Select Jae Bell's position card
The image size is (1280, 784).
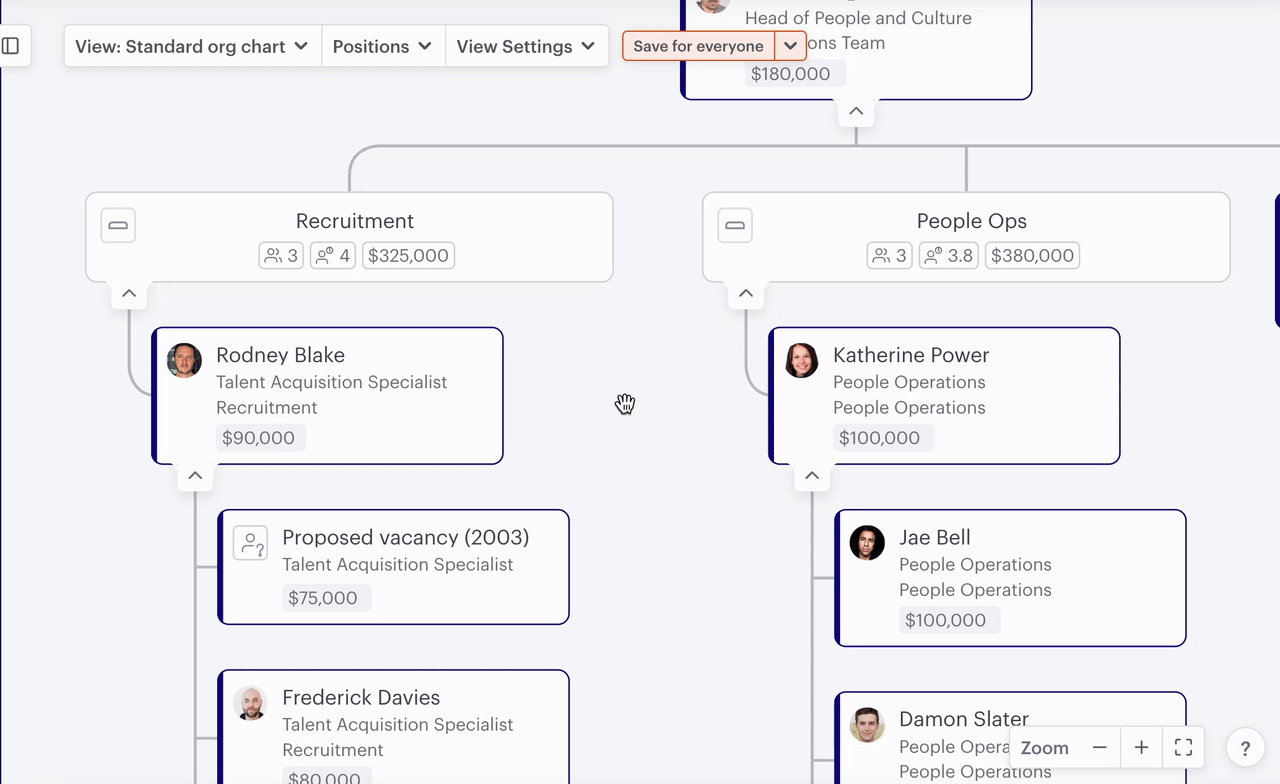tap(1010, 578)
